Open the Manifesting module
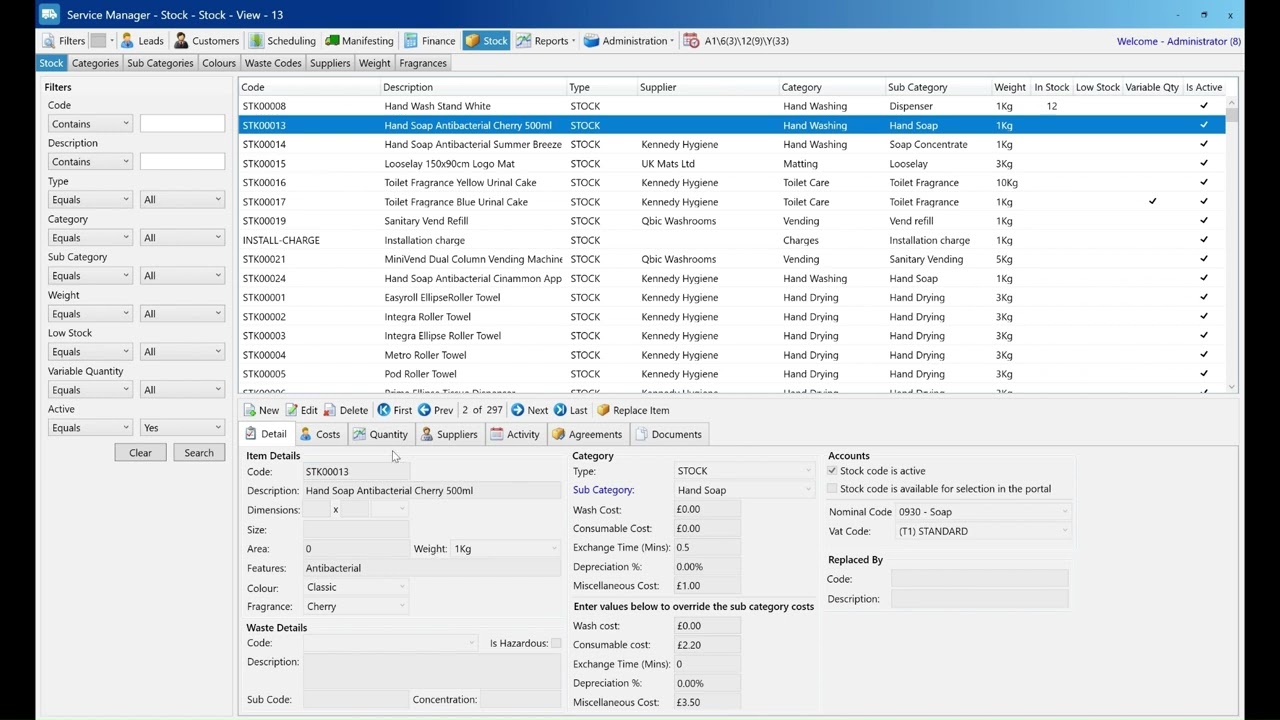The image size is (1280, 720). pyautogui.click(x=358, y=41)
